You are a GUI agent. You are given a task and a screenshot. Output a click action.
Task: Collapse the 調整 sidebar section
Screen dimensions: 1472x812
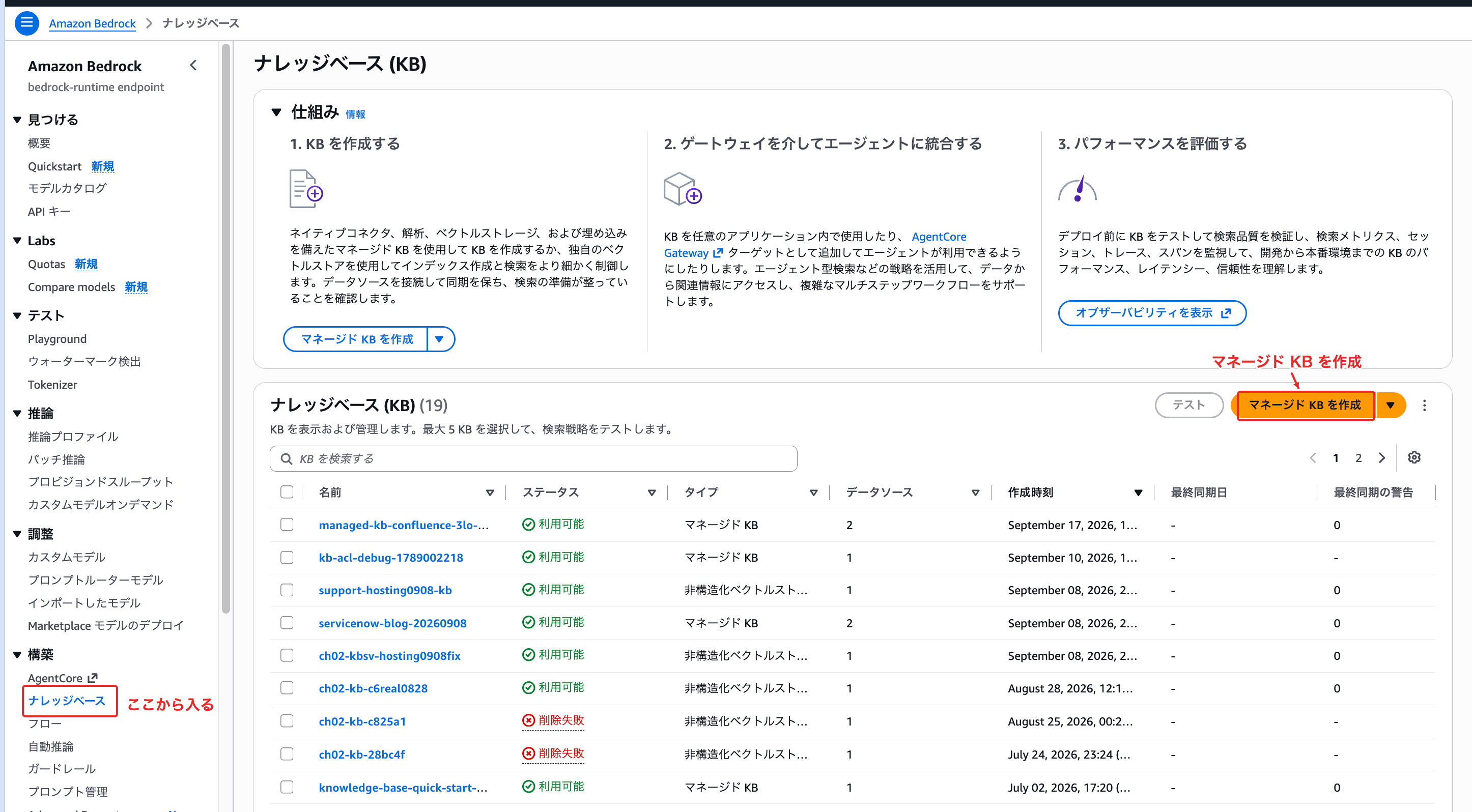tap(17, 534)
